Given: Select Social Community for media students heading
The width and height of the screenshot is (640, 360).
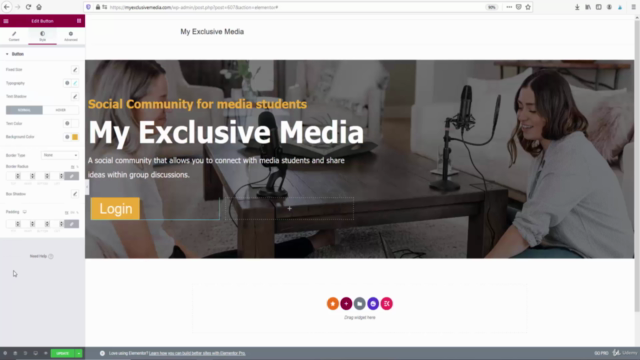Looking at the screenshot, I should click(x=198, y=104).
